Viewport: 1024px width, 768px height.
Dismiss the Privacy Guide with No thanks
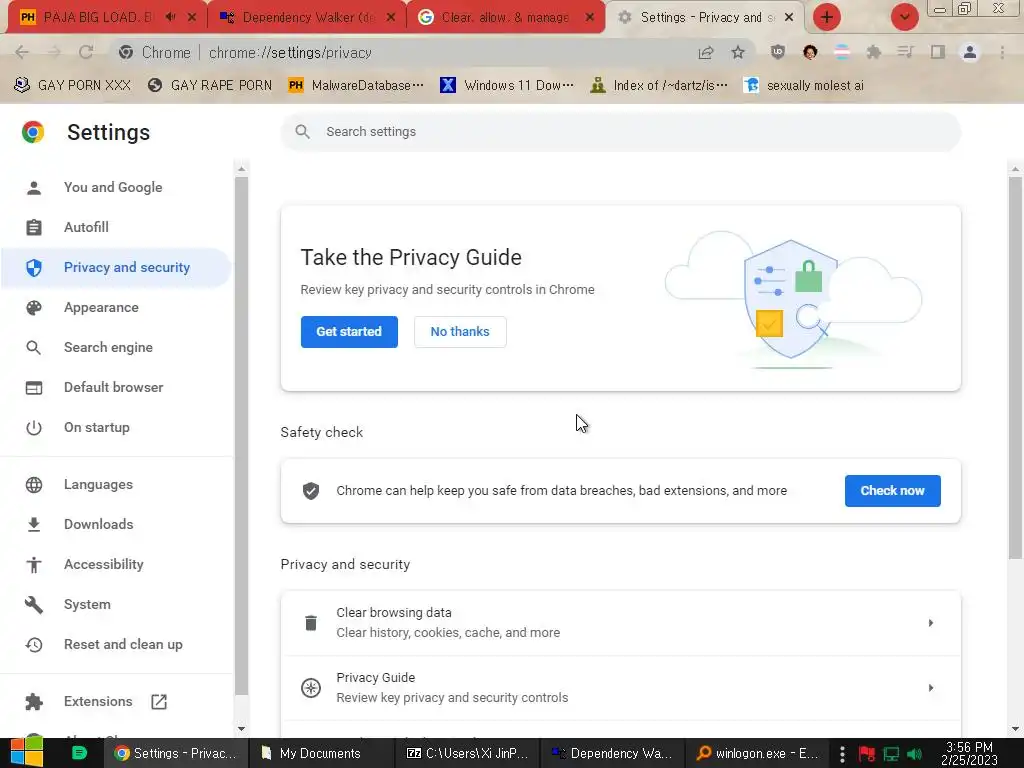(x=460, y=332)
